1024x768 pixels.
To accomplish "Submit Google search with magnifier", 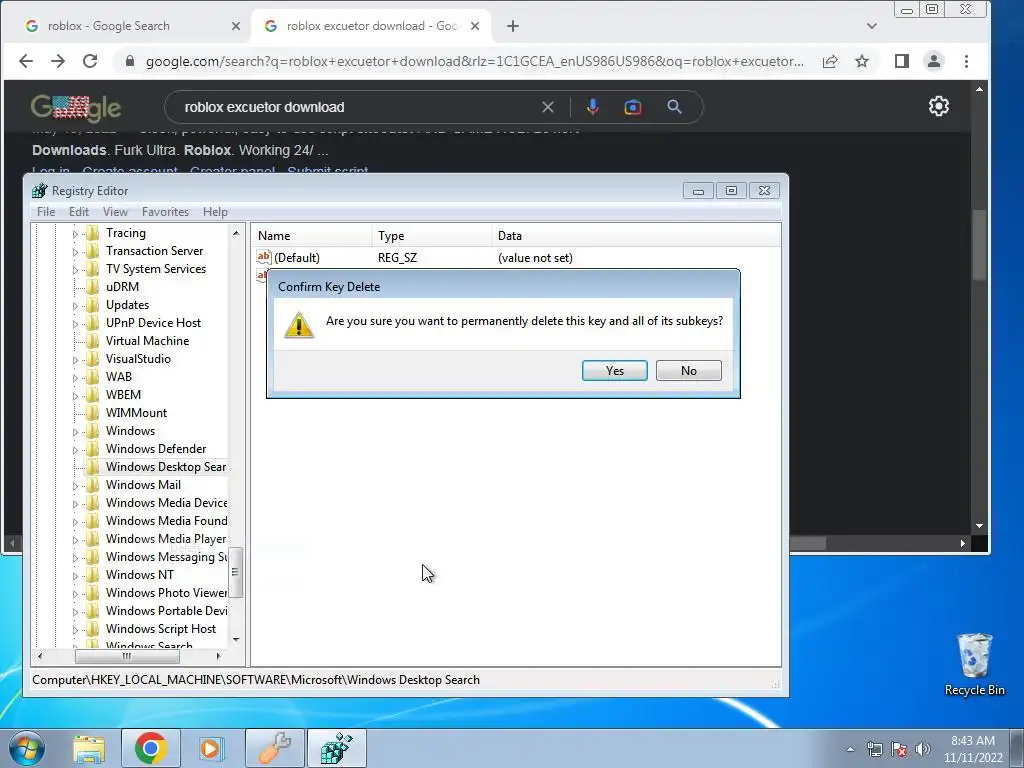I will point(674,107).
